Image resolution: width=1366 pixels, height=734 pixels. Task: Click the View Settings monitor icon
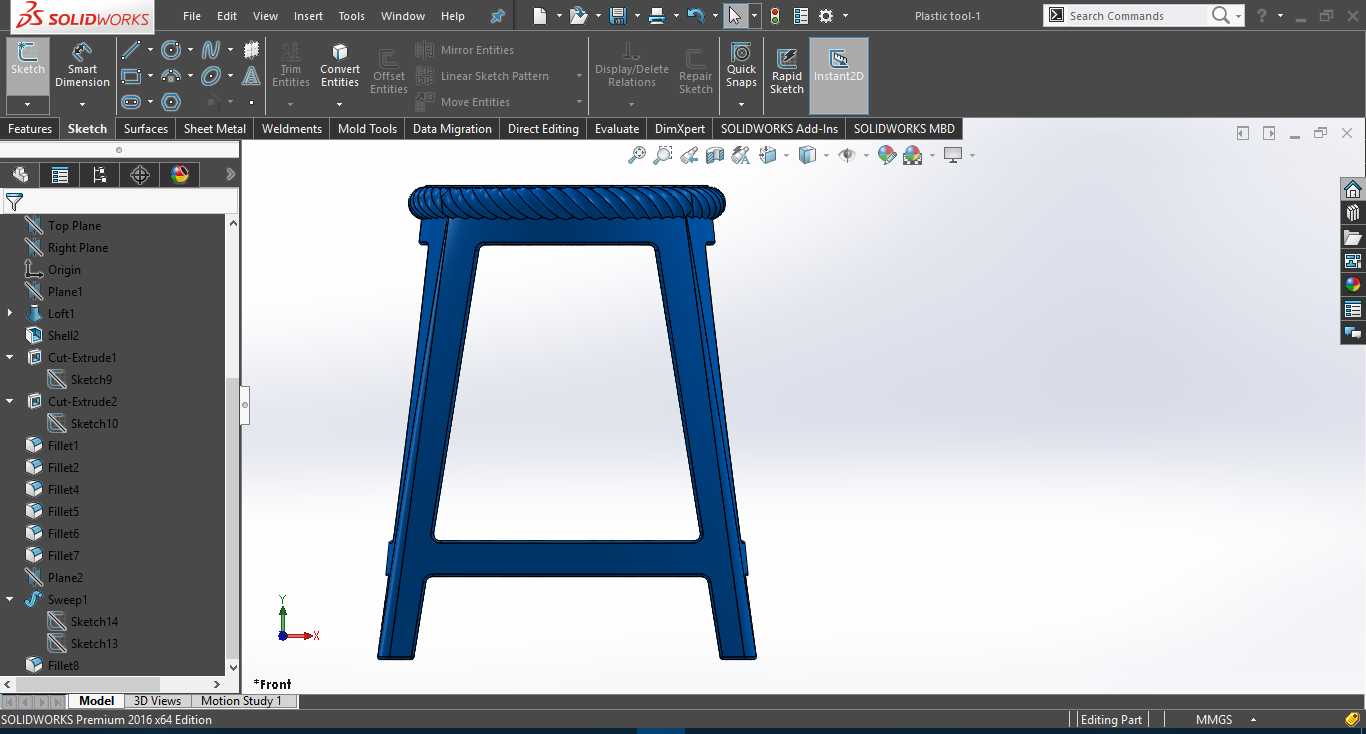953,155
